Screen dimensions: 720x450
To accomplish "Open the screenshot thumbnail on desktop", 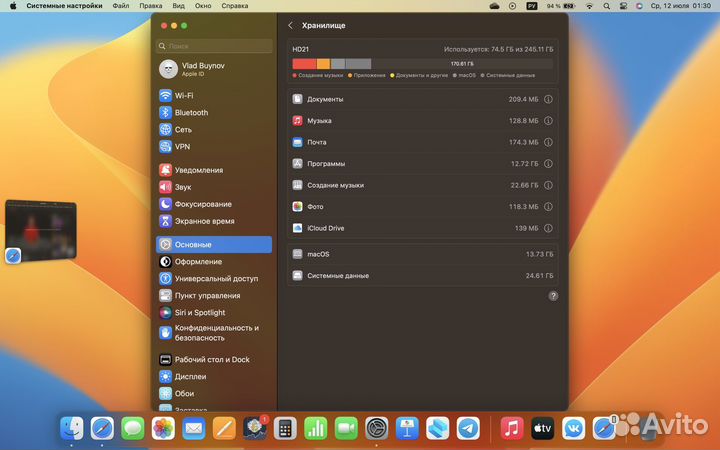I will [41, 229].
